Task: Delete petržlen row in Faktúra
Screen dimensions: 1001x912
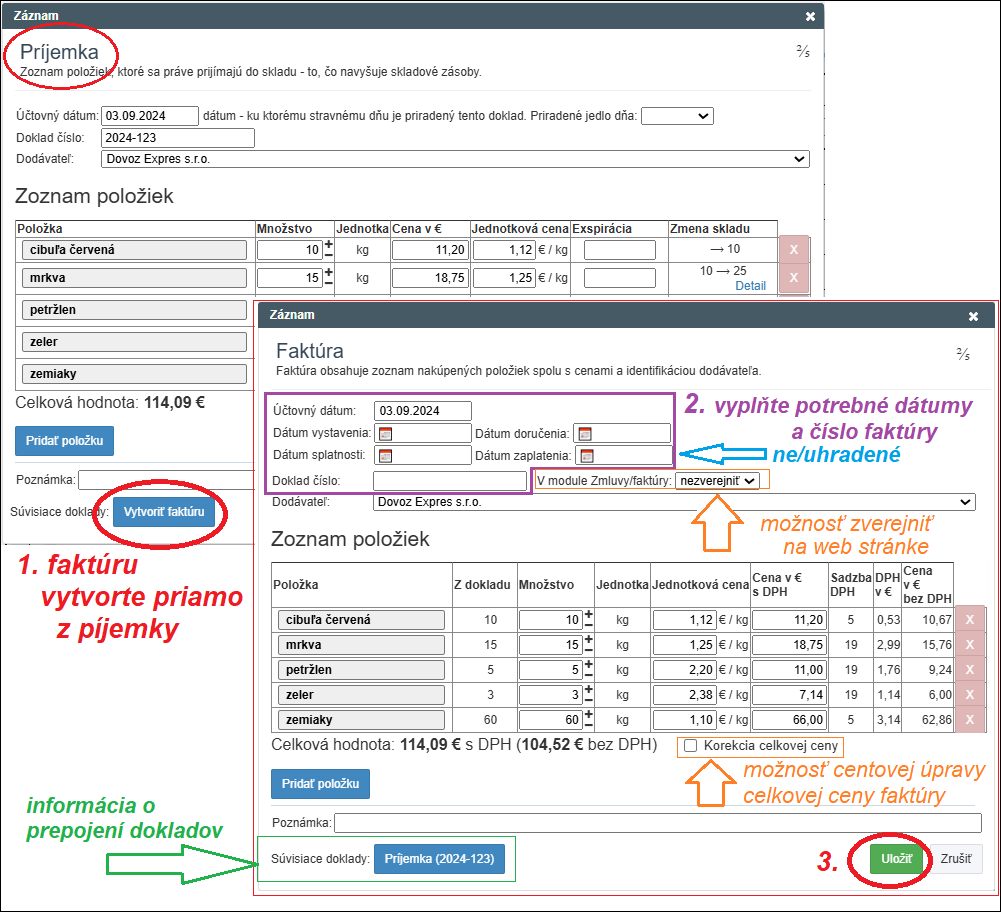Action: [x=970, y=669]
